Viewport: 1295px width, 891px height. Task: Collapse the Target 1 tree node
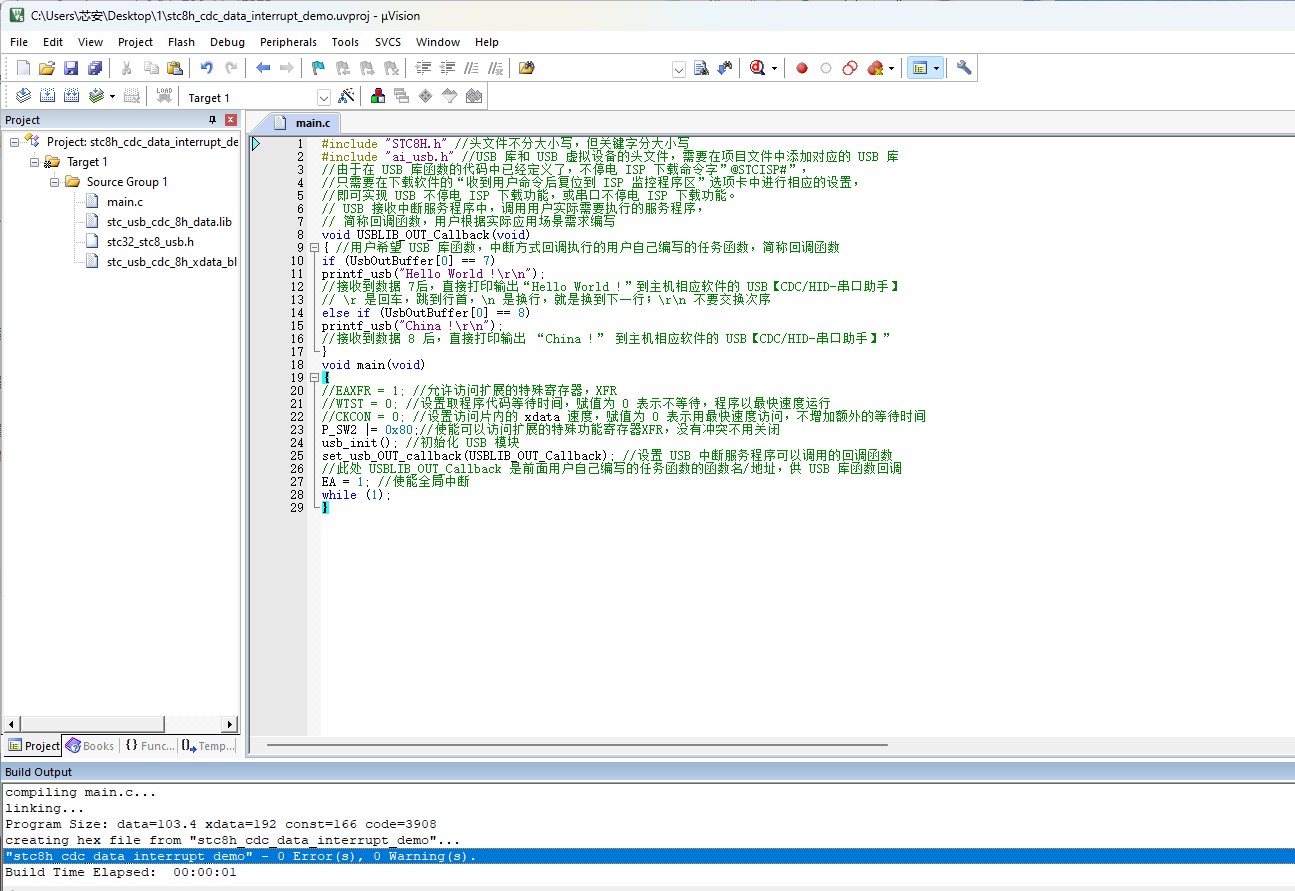click(x=34, y=162)
